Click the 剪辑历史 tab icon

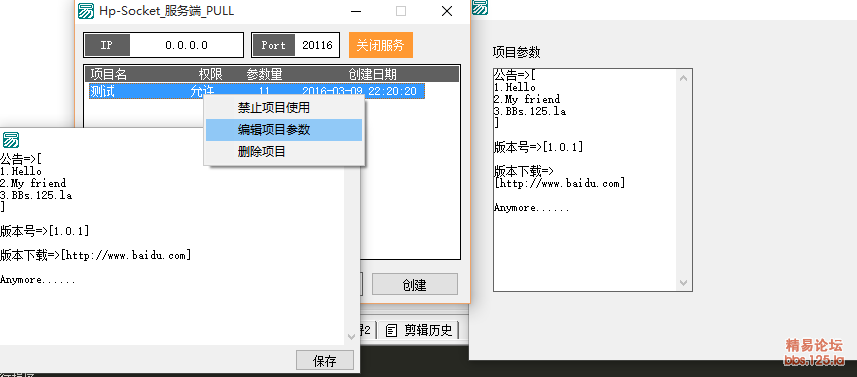point(391,331)
